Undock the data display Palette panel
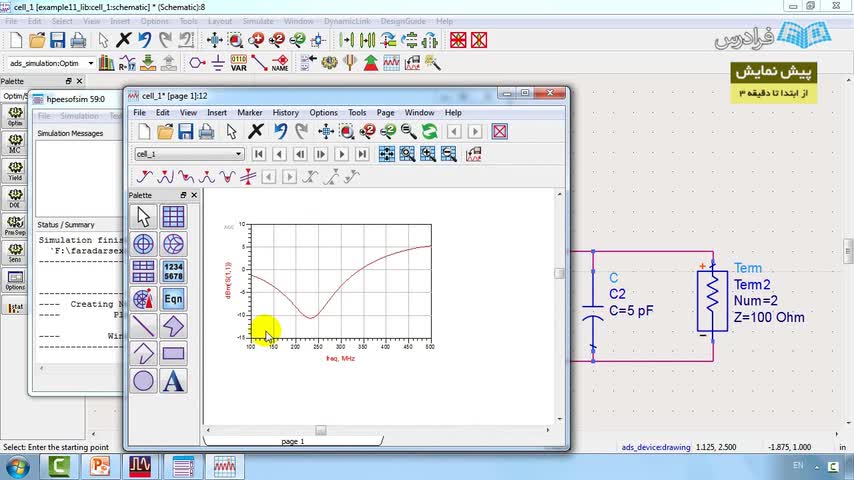This screenshot has width=854, height=480. (x=183, y=195)
